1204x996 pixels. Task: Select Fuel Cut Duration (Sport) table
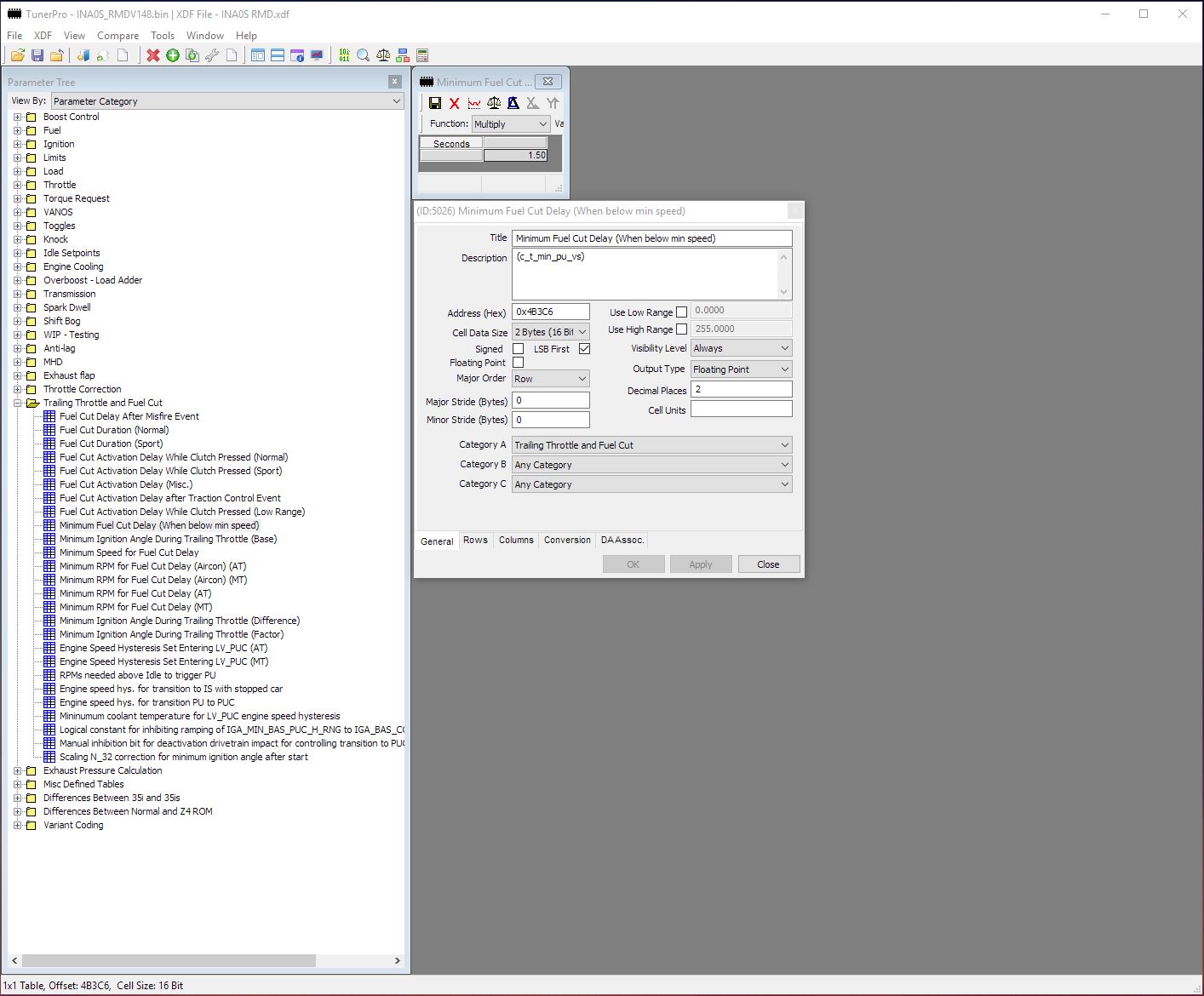coord(111,444)
